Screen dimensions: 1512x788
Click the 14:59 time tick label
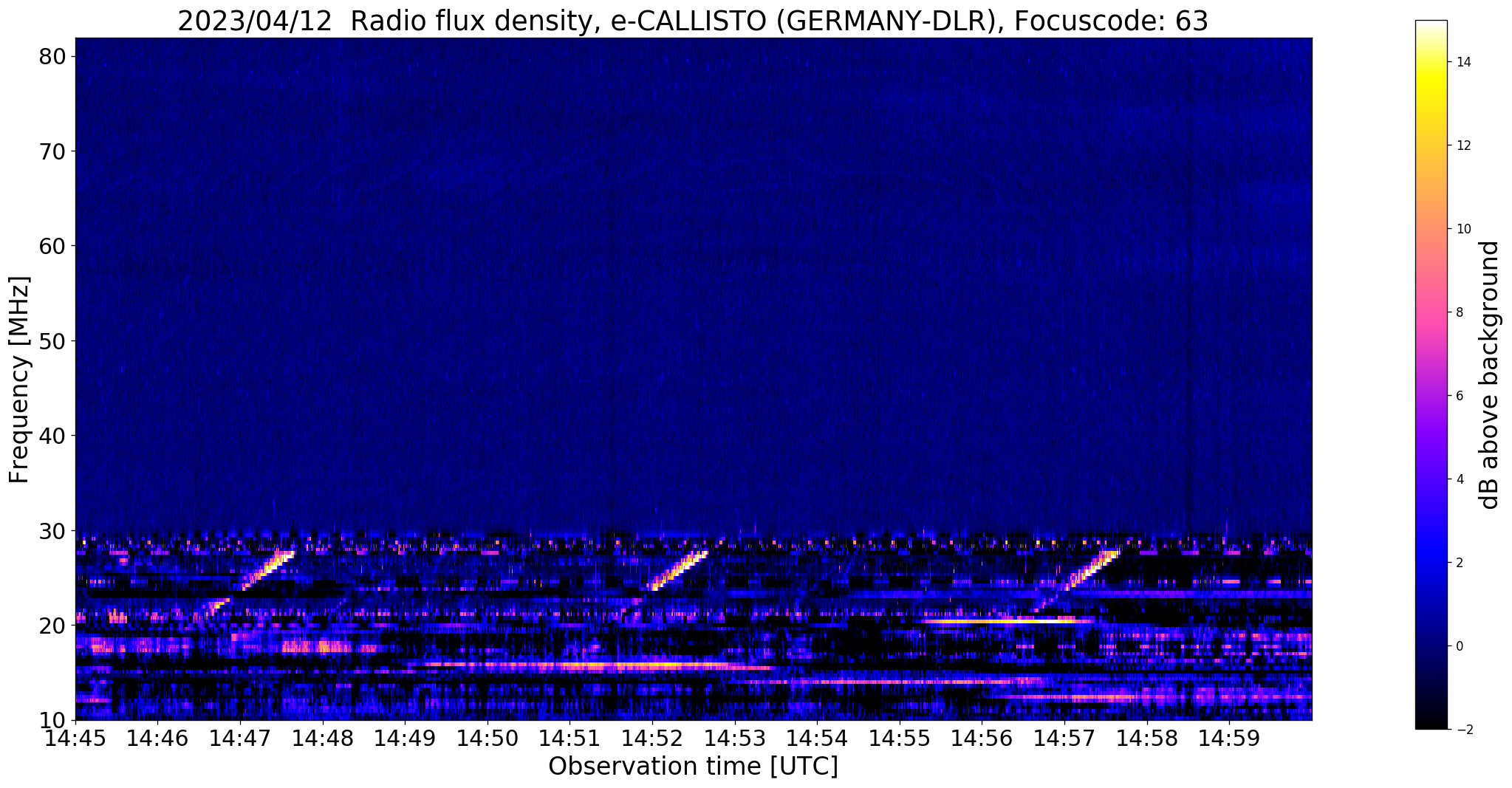(x=1229, y=739)
